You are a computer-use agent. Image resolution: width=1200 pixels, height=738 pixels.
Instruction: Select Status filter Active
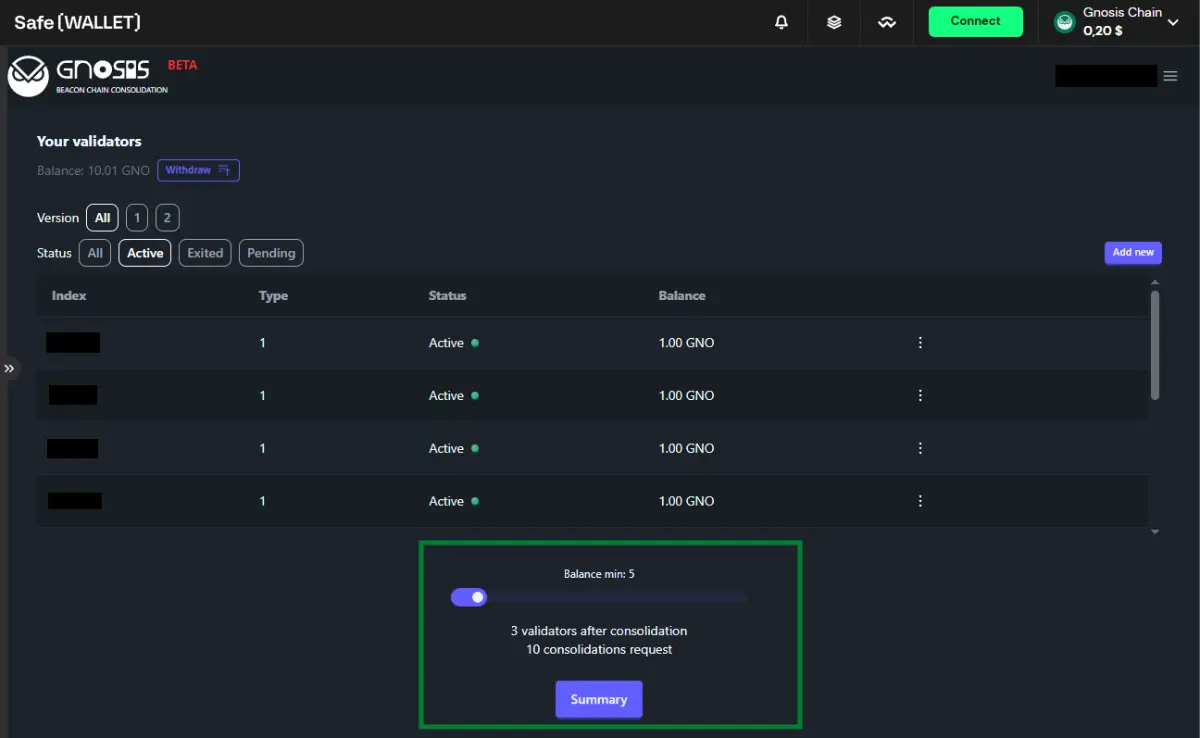click(x=145, y=253)
